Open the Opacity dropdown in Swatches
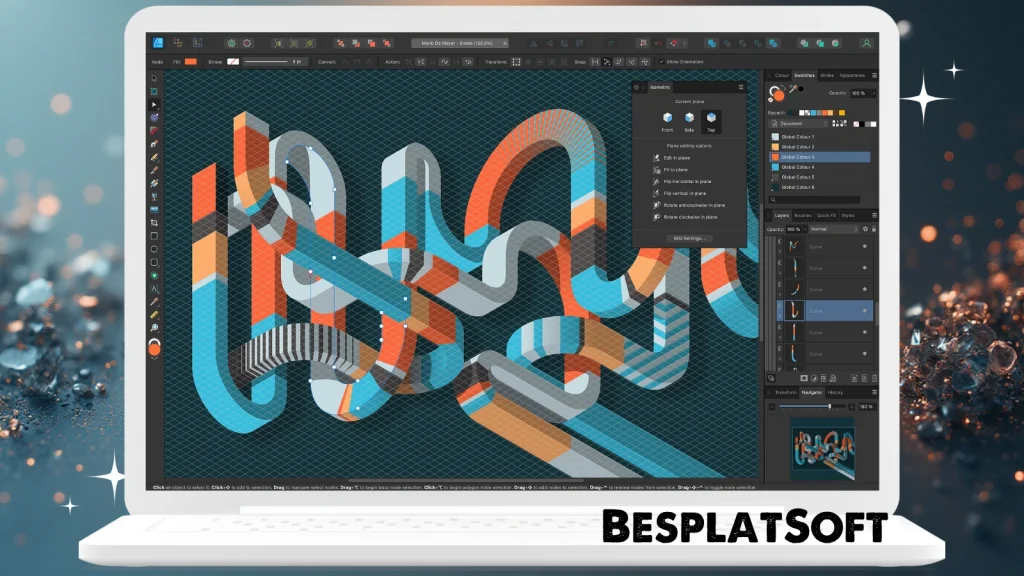1024x576 pixels. click(x=872, y=92)
